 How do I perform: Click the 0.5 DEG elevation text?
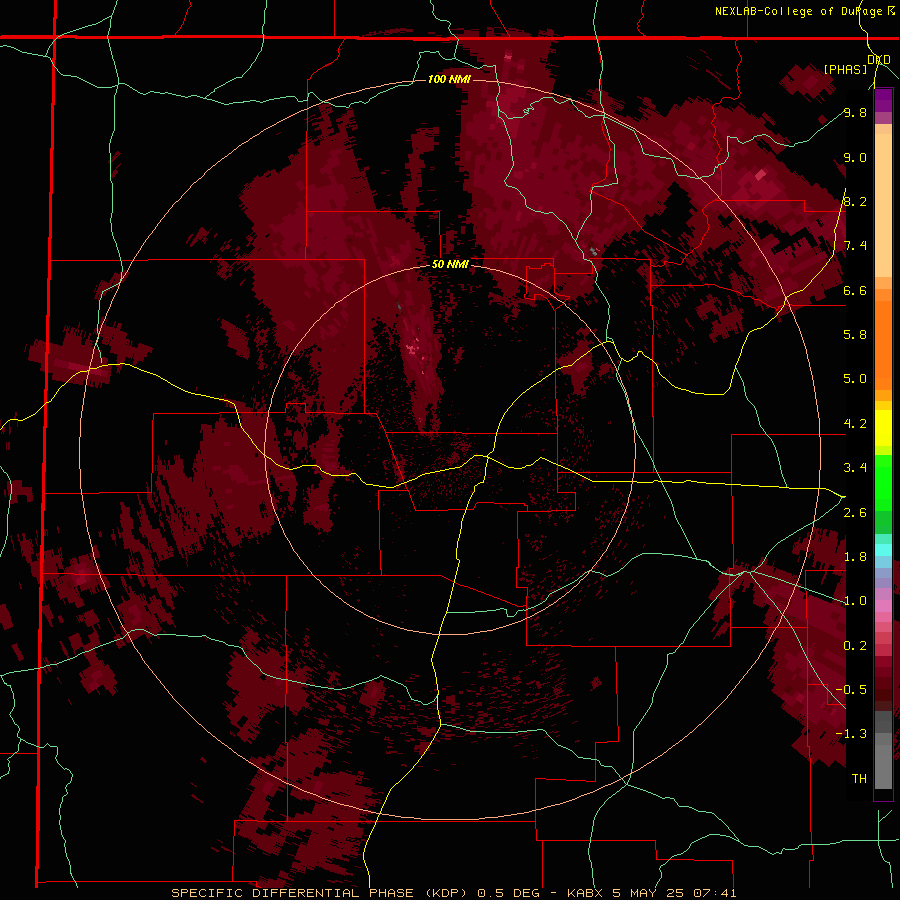point(509,893)
